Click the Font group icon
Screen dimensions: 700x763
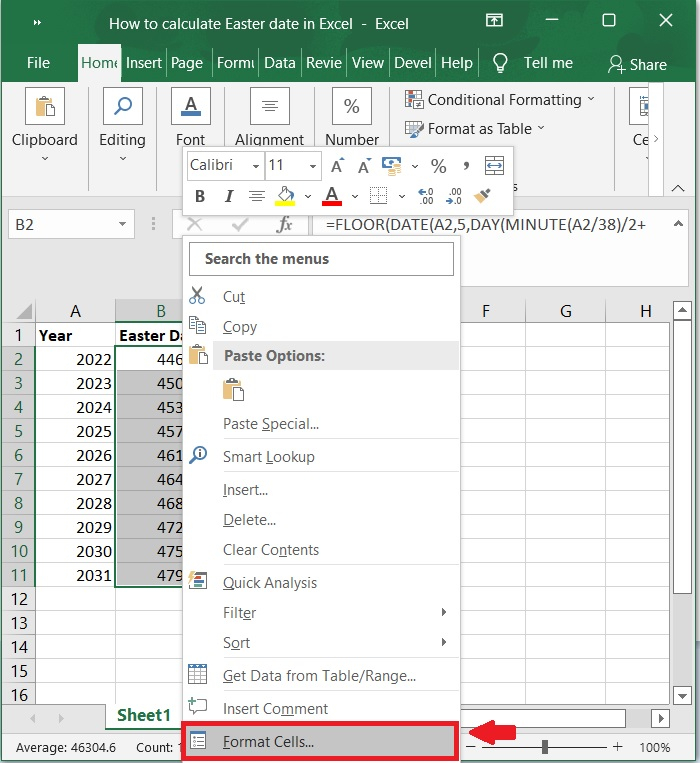(191, 106)
